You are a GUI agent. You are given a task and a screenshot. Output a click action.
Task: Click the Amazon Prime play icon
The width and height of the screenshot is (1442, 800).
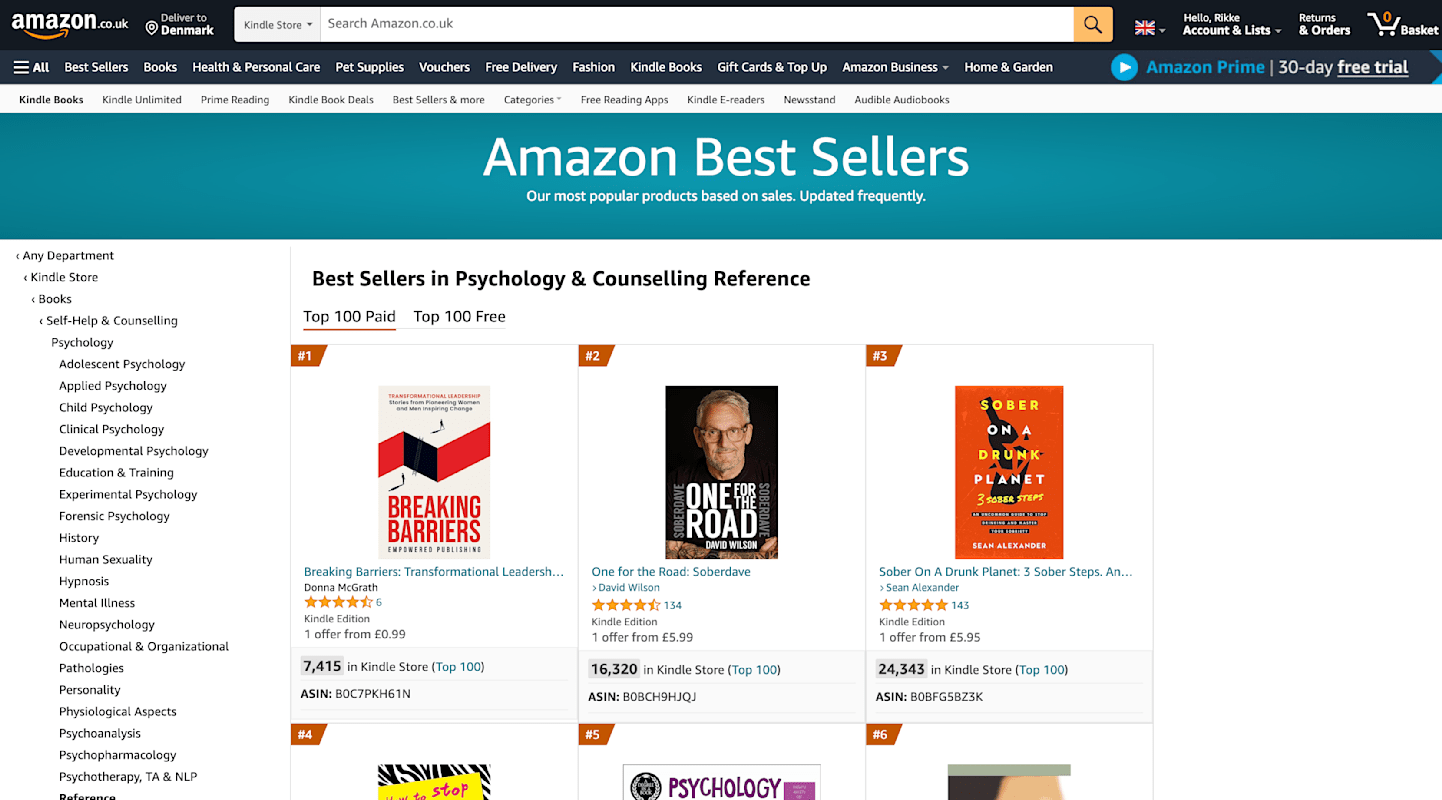1124,67
